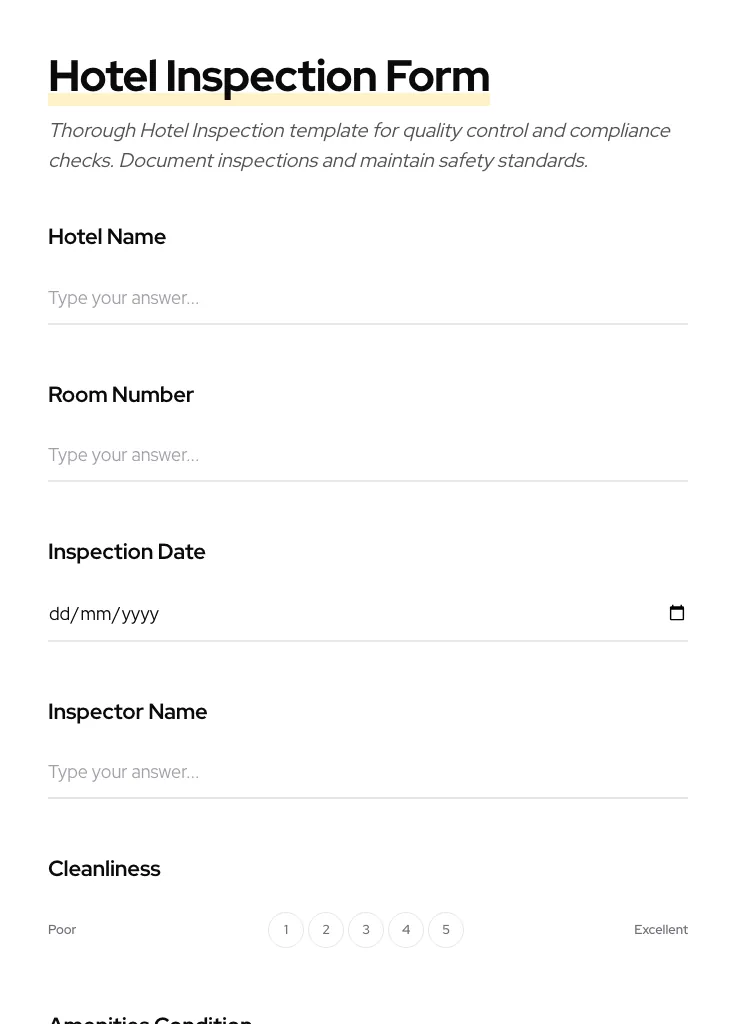Open the calendar date picker icon
The height and width of the screenshot is (1024, 736).
coord(677,613)
